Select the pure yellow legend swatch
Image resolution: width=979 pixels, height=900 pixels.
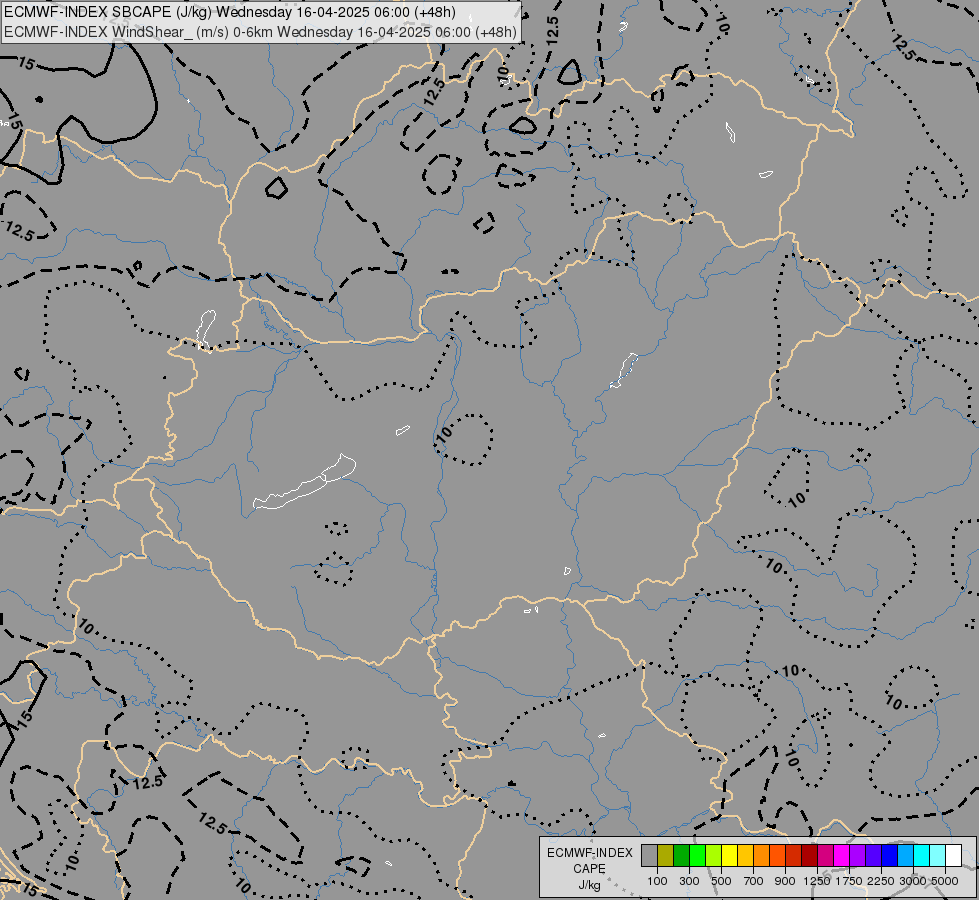pyautogui.click(x=729, y=855)
